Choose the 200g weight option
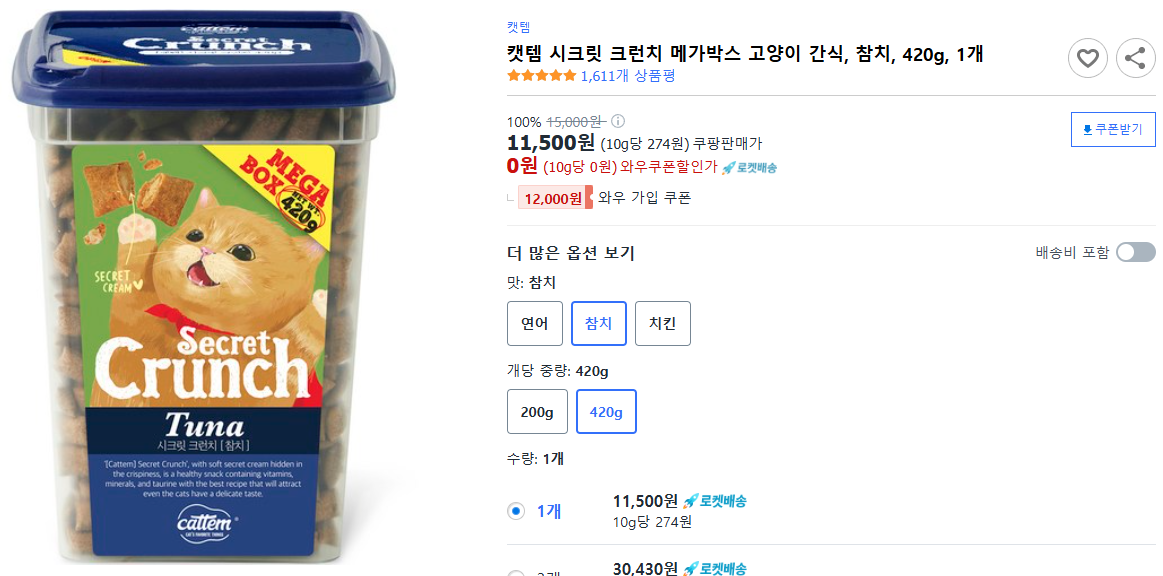The width and height of the screenshot is (1163, 576). [x=537, y=411]
